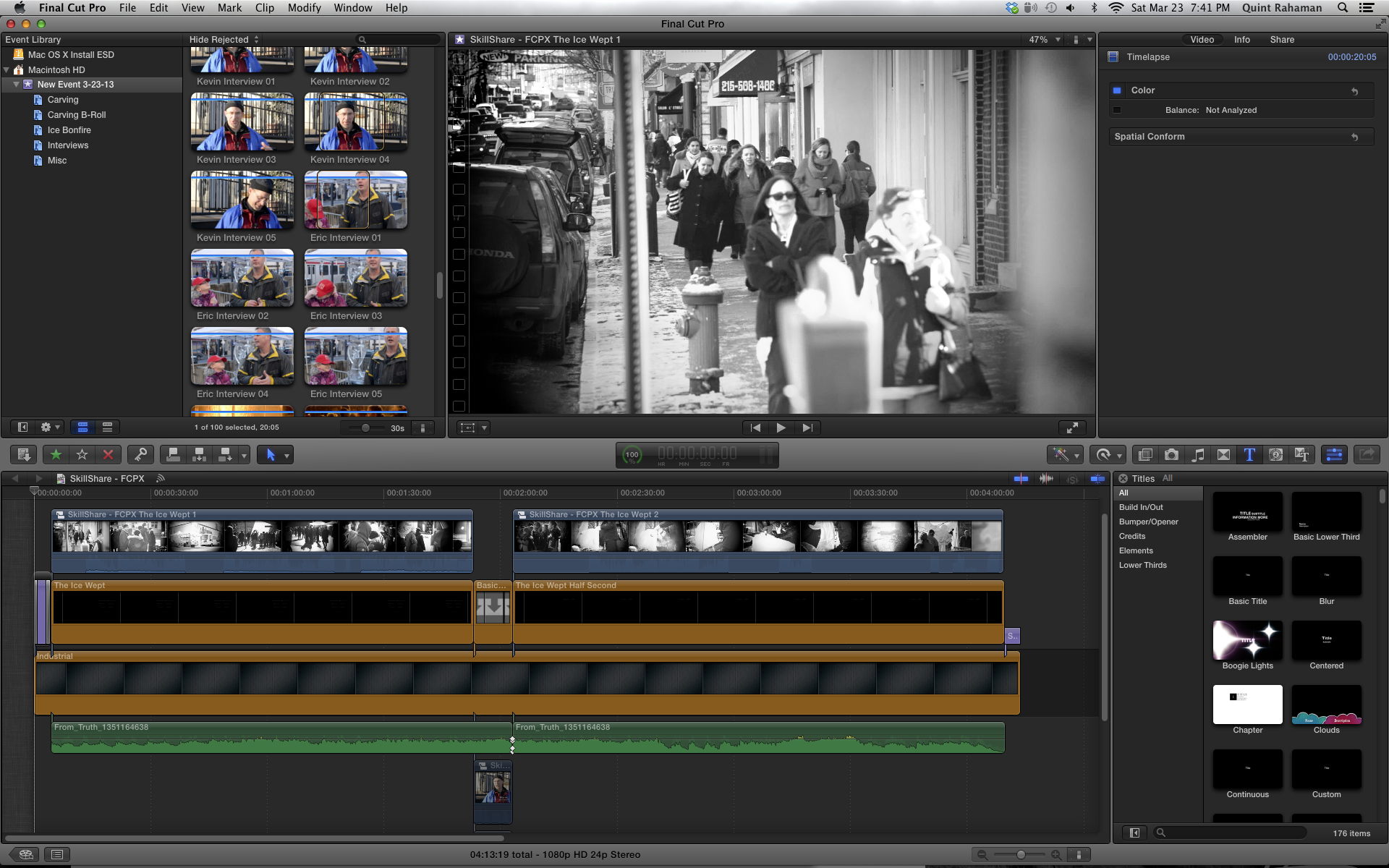Mark clip as Favorite with green star

tap(56, 455)
